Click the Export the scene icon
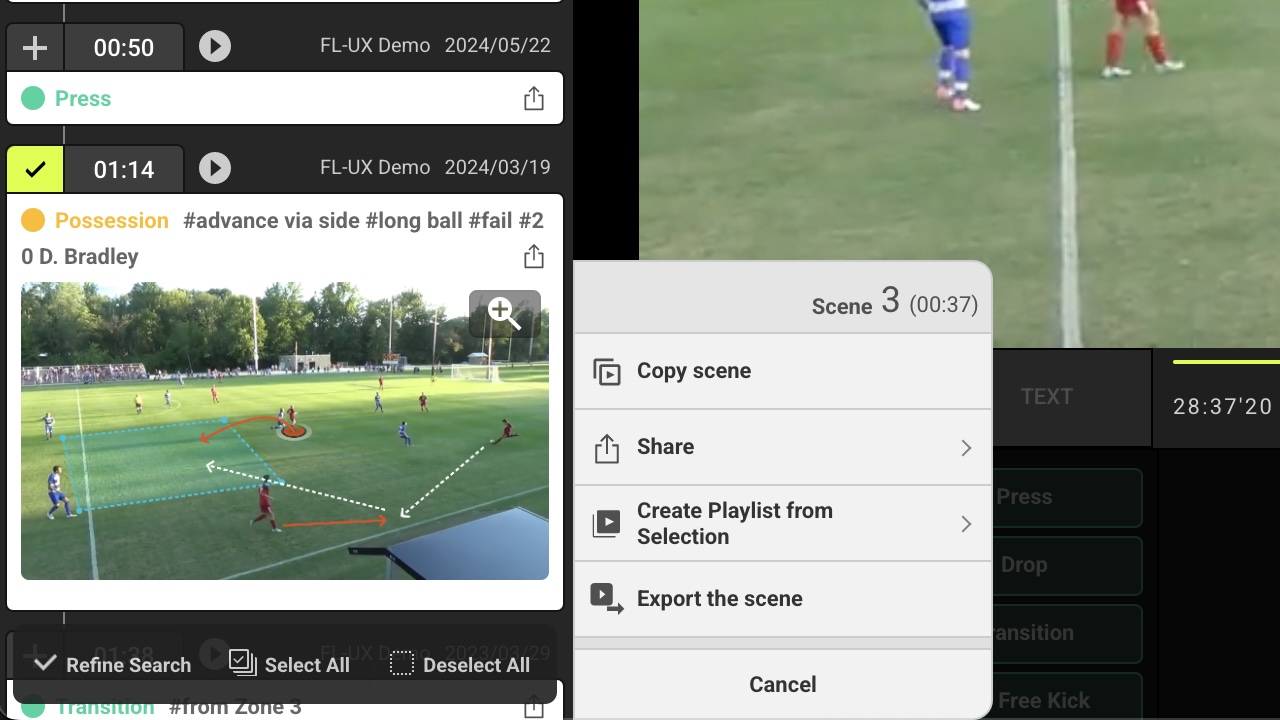Screen dimensions: 1280x720 click(x=607, y=599)
